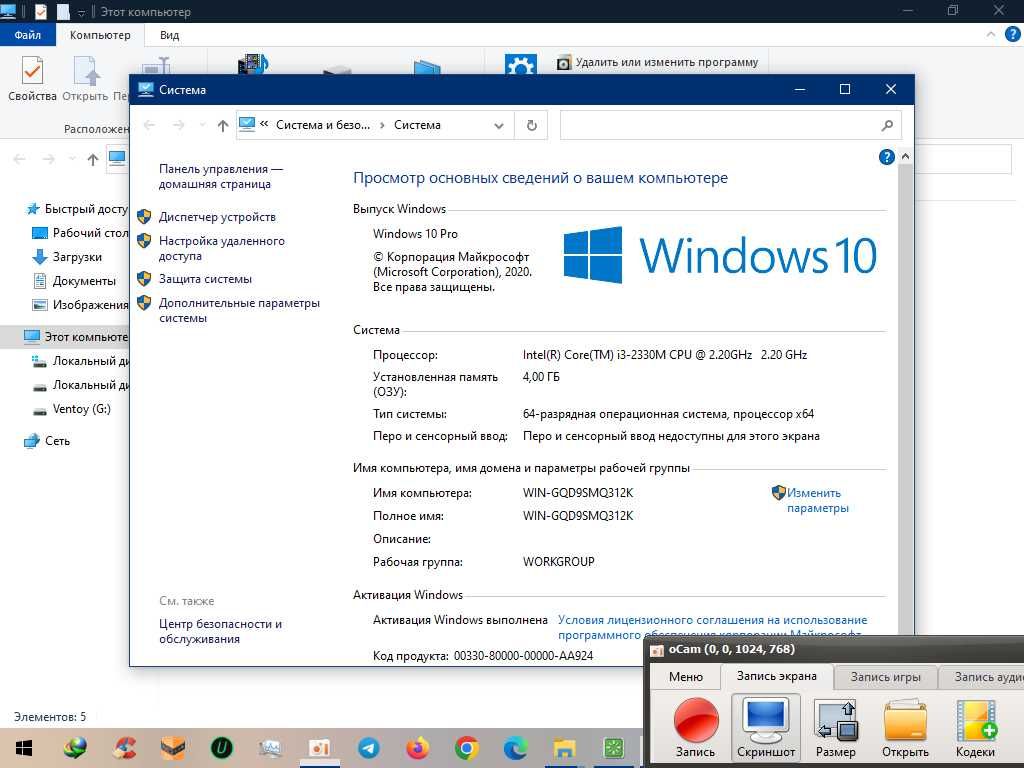The height and width of the screenshot is (768, 1024).
Task: Open help in the Система window
Action: [x=886, y=157]
